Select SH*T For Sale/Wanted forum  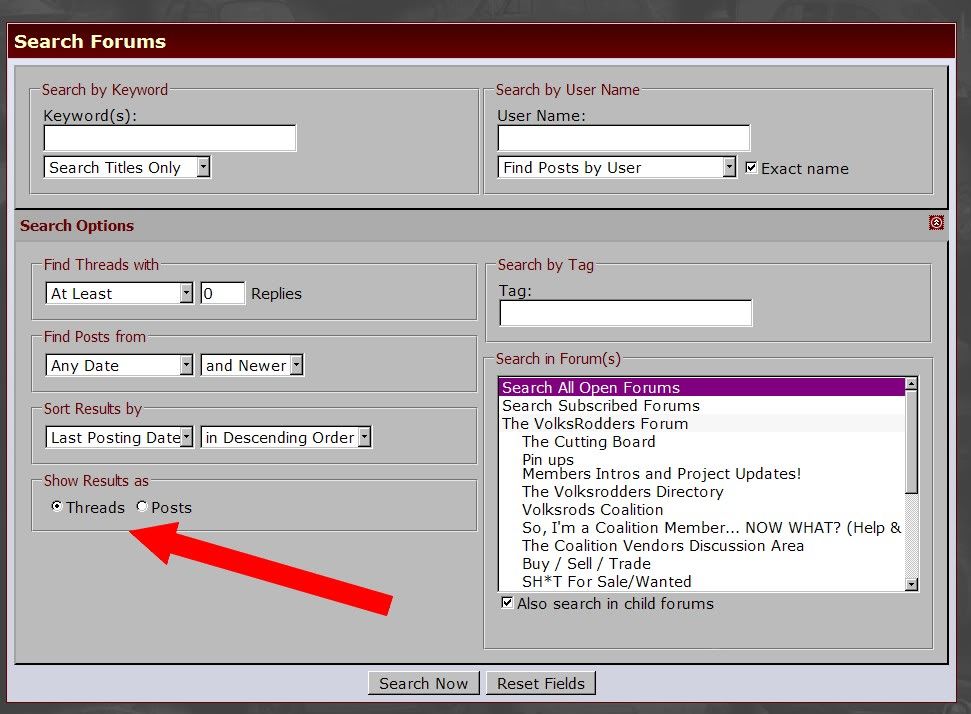coord(702,581)
